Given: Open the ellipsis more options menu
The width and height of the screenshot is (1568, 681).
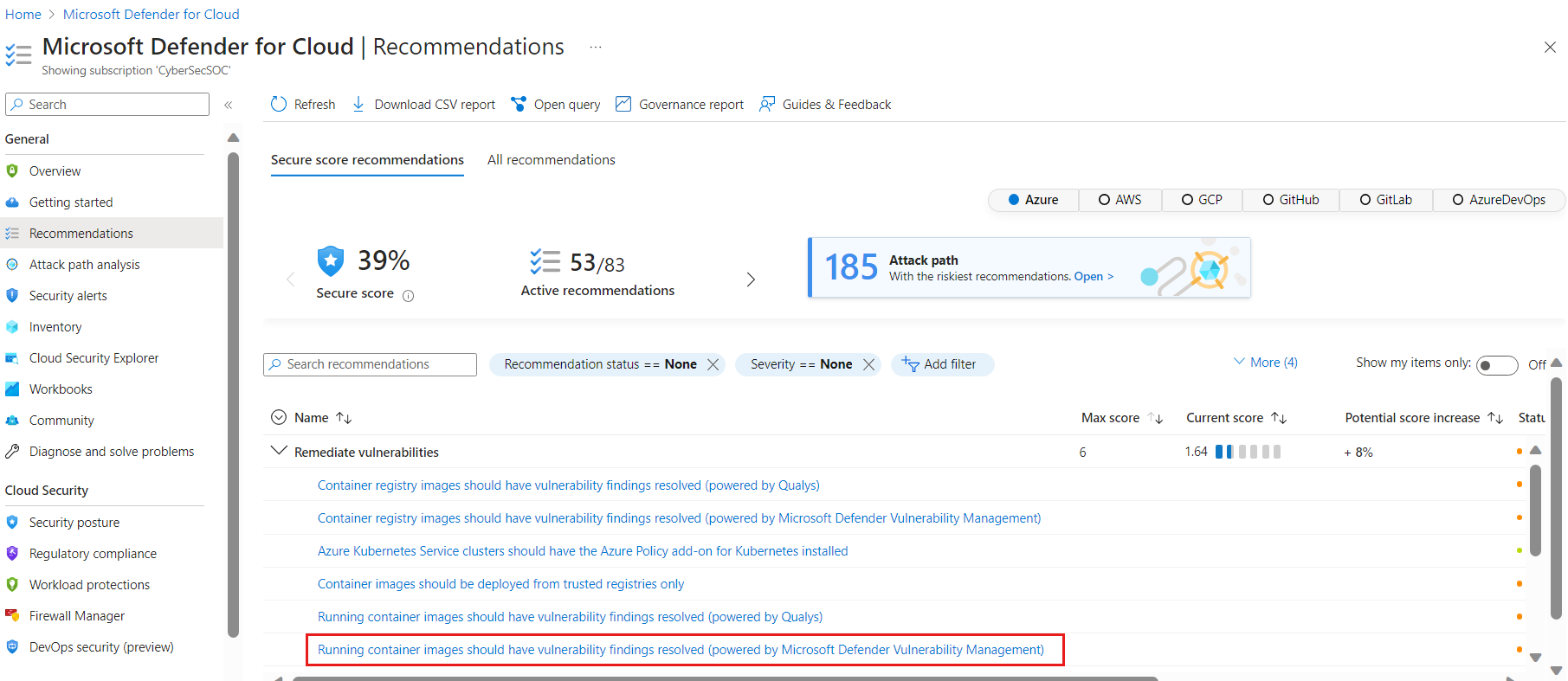Looking at the screenshot, I should coord(596,47).
